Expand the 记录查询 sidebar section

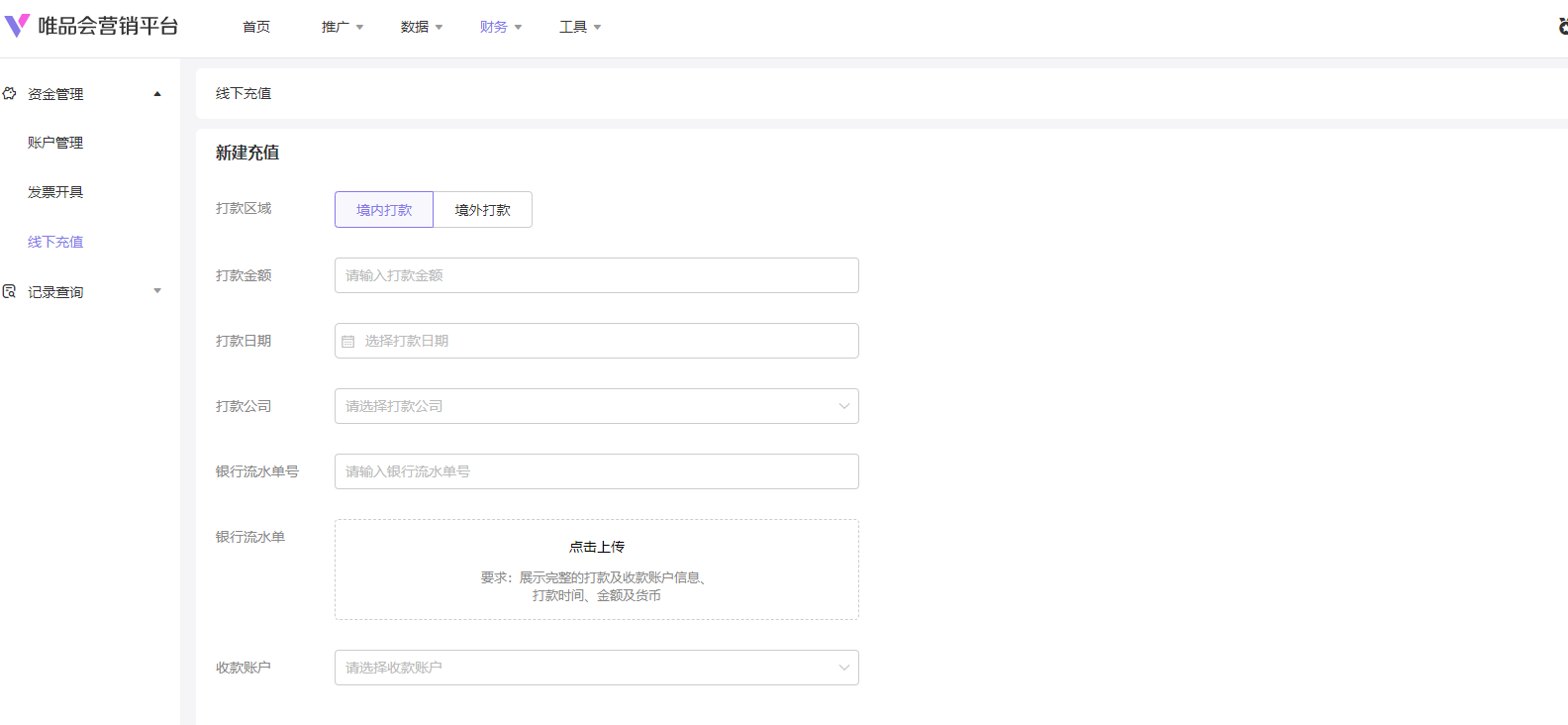coord(156,291)
